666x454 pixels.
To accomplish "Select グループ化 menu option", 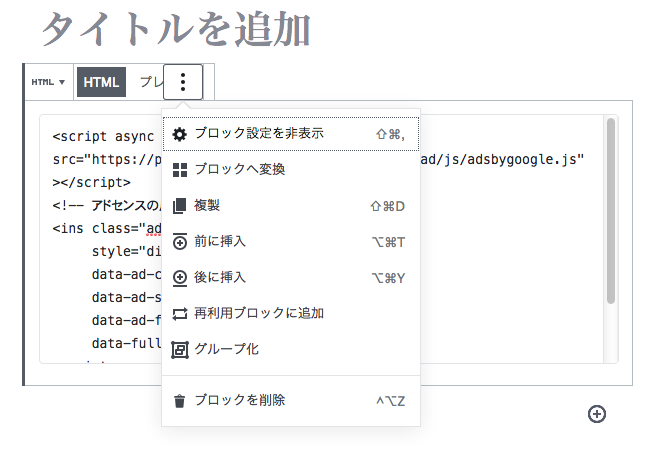I will tap(291, 350).
